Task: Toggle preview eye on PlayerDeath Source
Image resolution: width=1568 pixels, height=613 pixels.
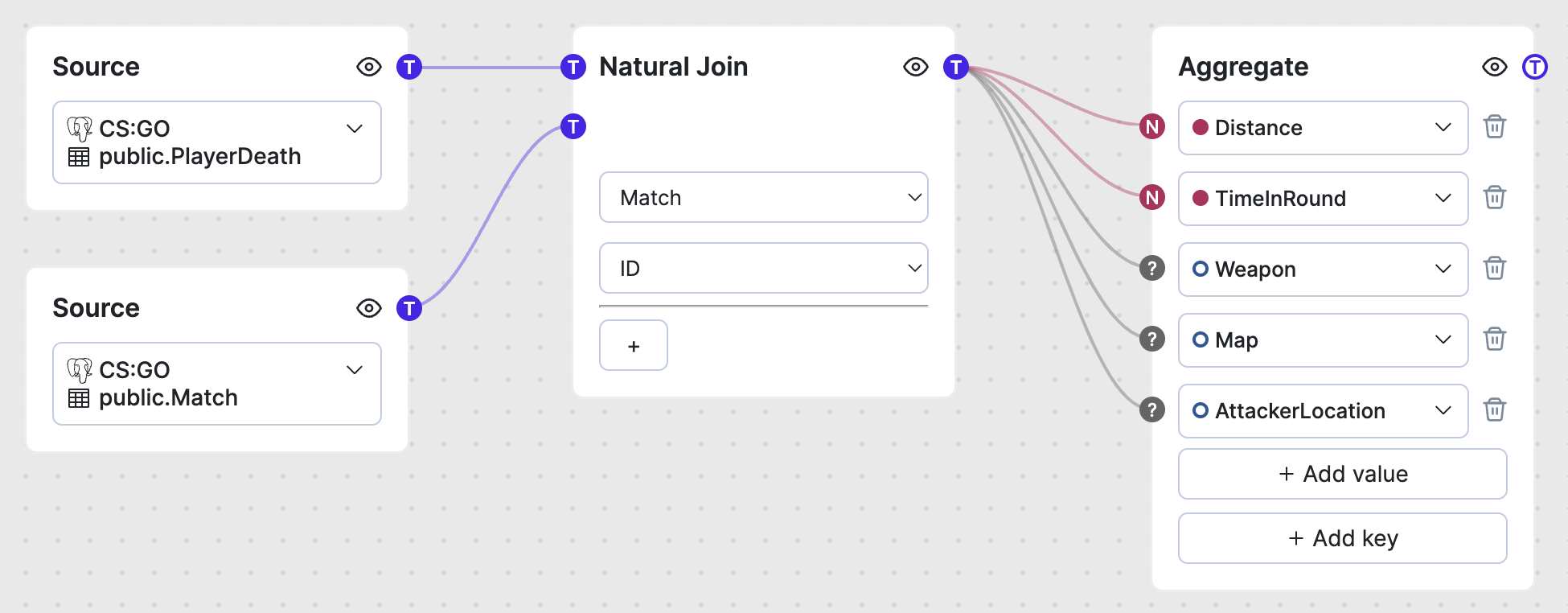Action: [369, 67]
